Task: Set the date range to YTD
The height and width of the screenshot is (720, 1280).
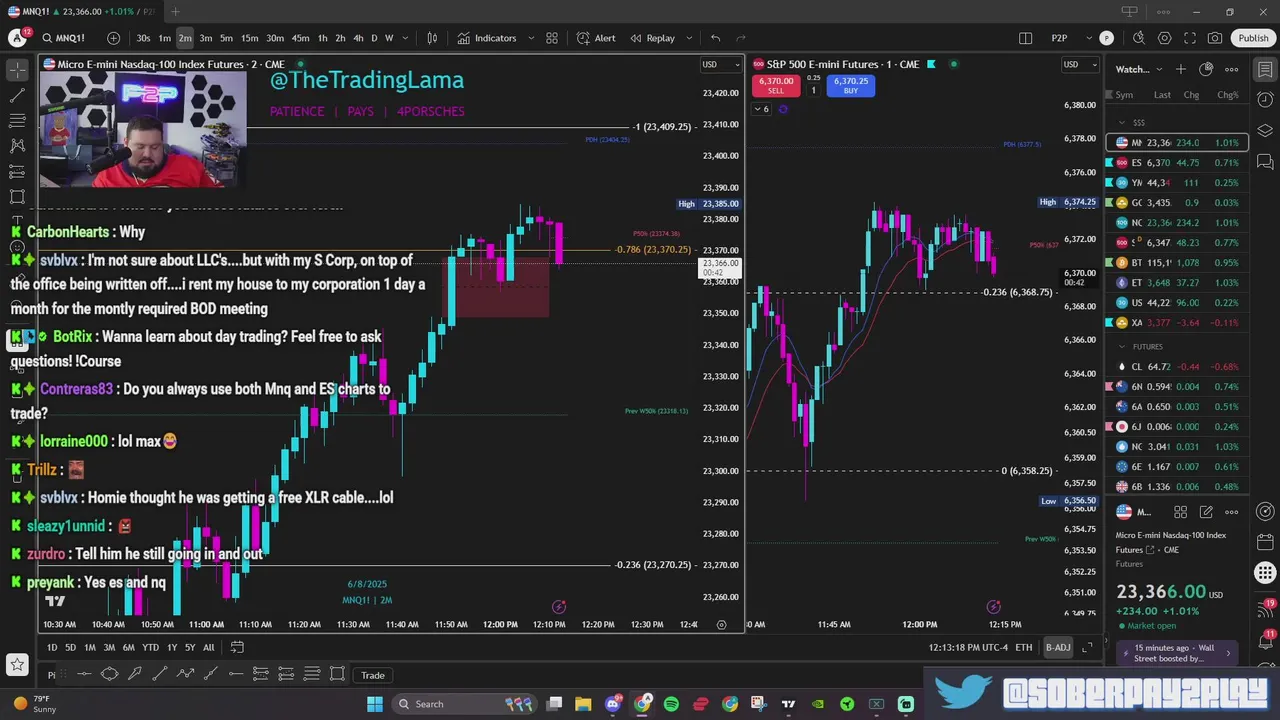Action: [x=150, y=647]
